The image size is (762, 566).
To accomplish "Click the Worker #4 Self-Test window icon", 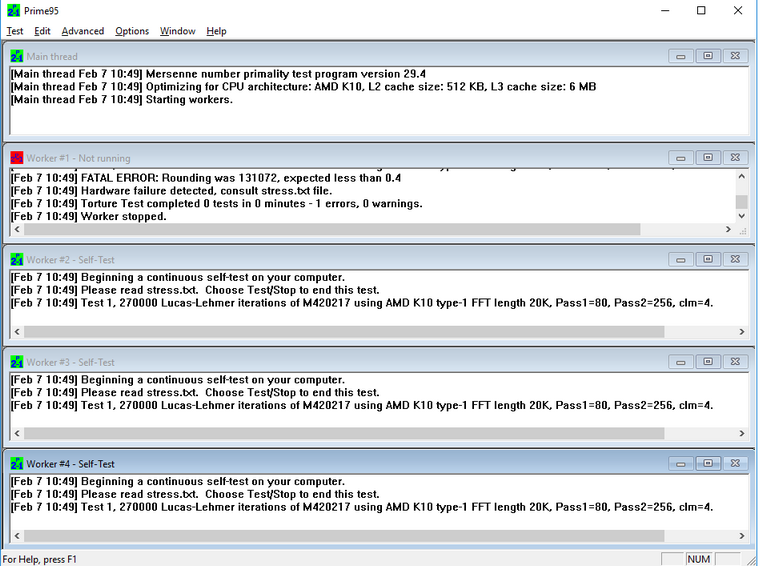I will [17, 464].
